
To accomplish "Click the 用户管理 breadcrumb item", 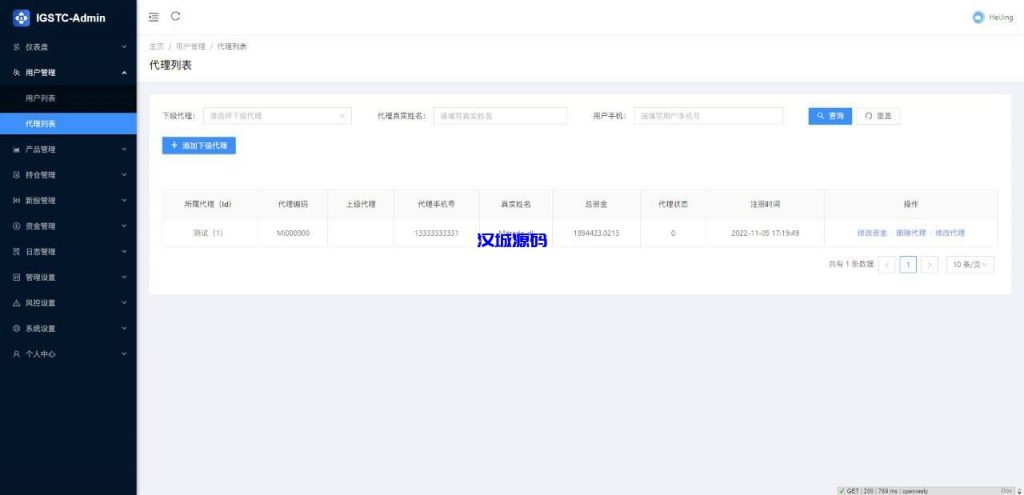I will [190, 47].
